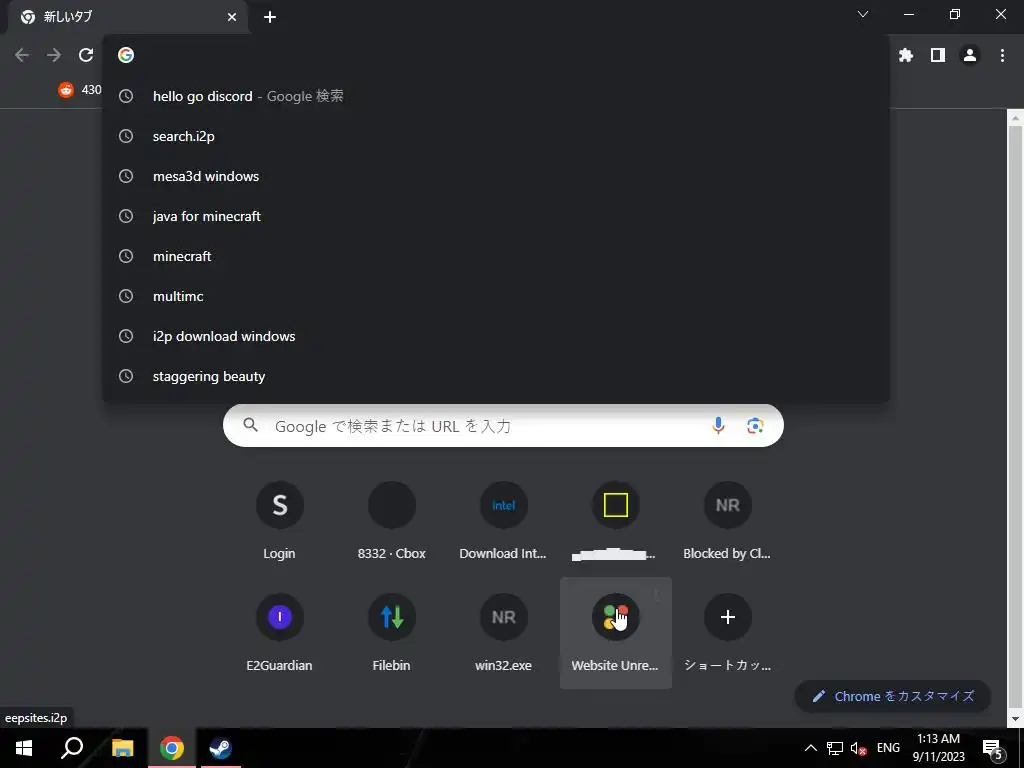This screenshot has height=768, width=1024.
Task: Choose the minecraft history suggestion
Action: (x=496, y=256)
